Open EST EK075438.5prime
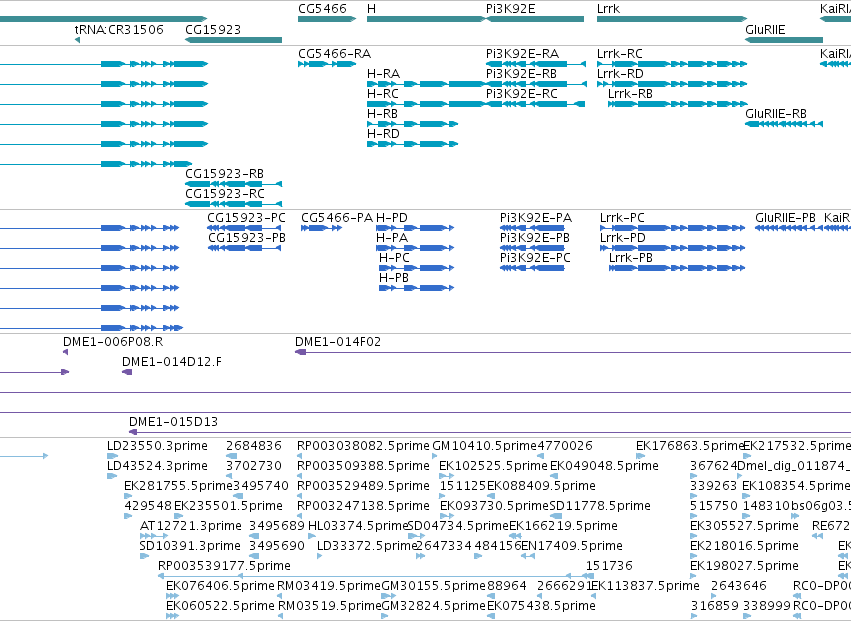851x621 pixels. [x=491, y=616]
